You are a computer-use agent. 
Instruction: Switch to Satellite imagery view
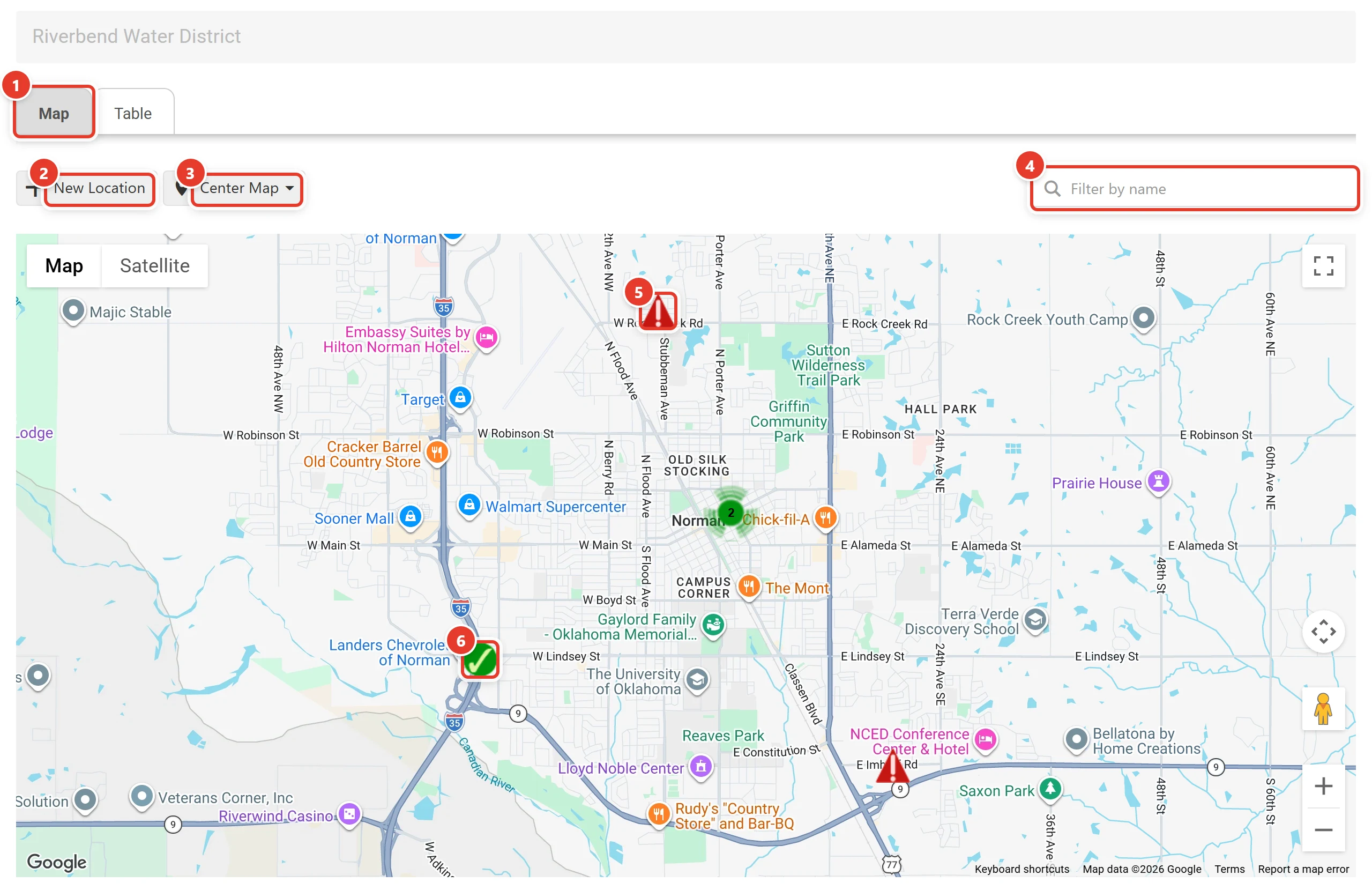tap(154, 265)
